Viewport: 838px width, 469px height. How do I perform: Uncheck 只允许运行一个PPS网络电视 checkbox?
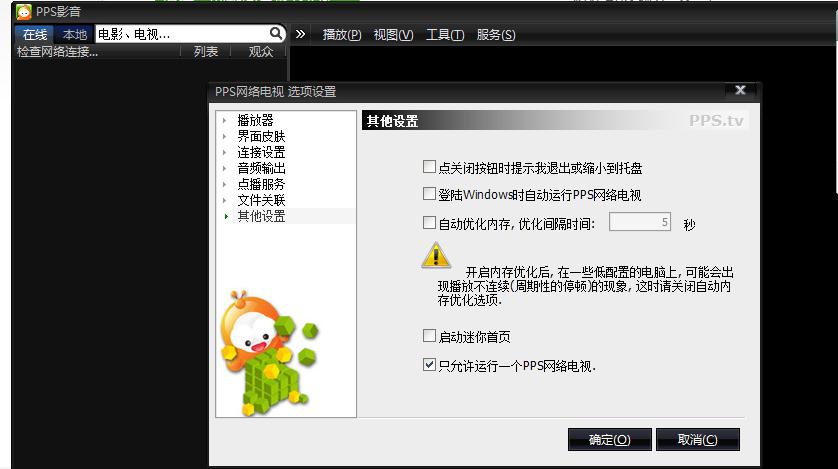pos(429,365)
